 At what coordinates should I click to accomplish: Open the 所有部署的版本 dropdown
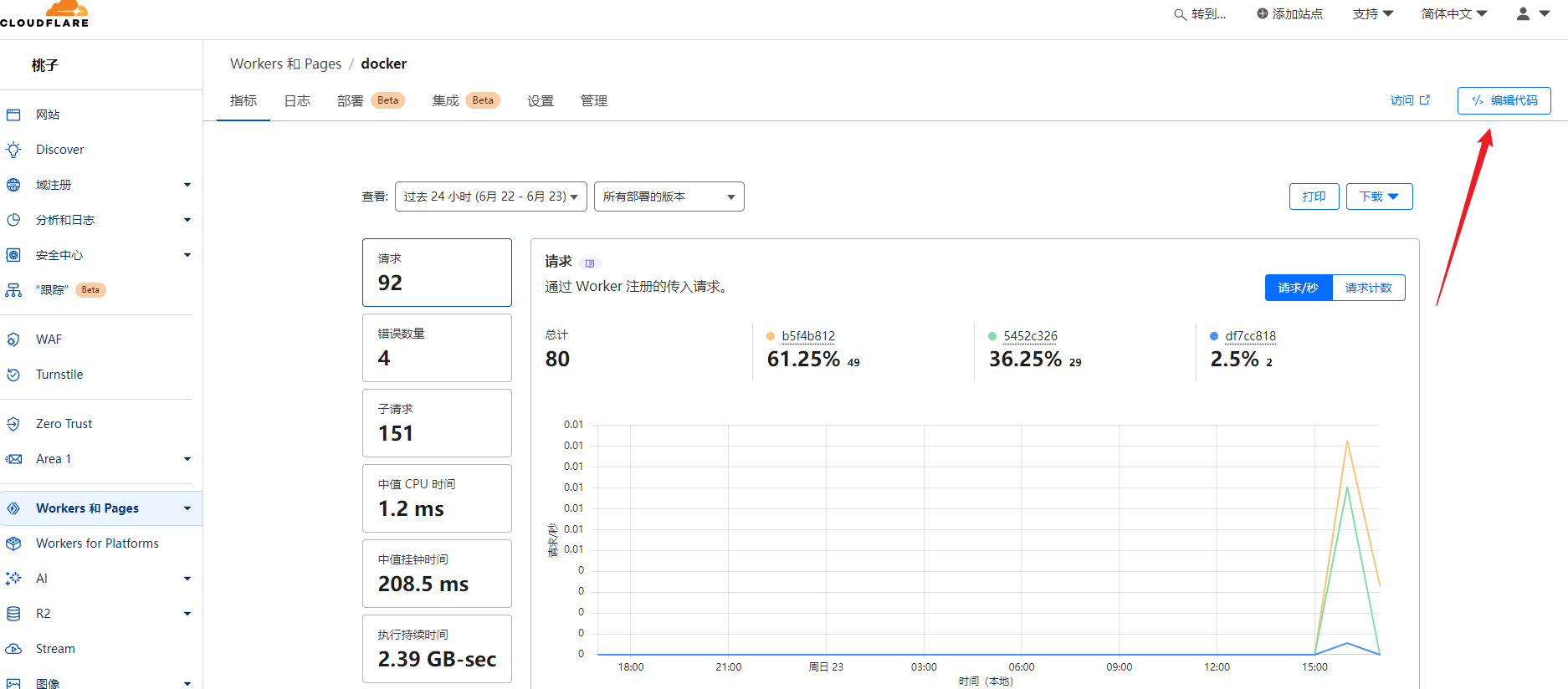point(669,196)
